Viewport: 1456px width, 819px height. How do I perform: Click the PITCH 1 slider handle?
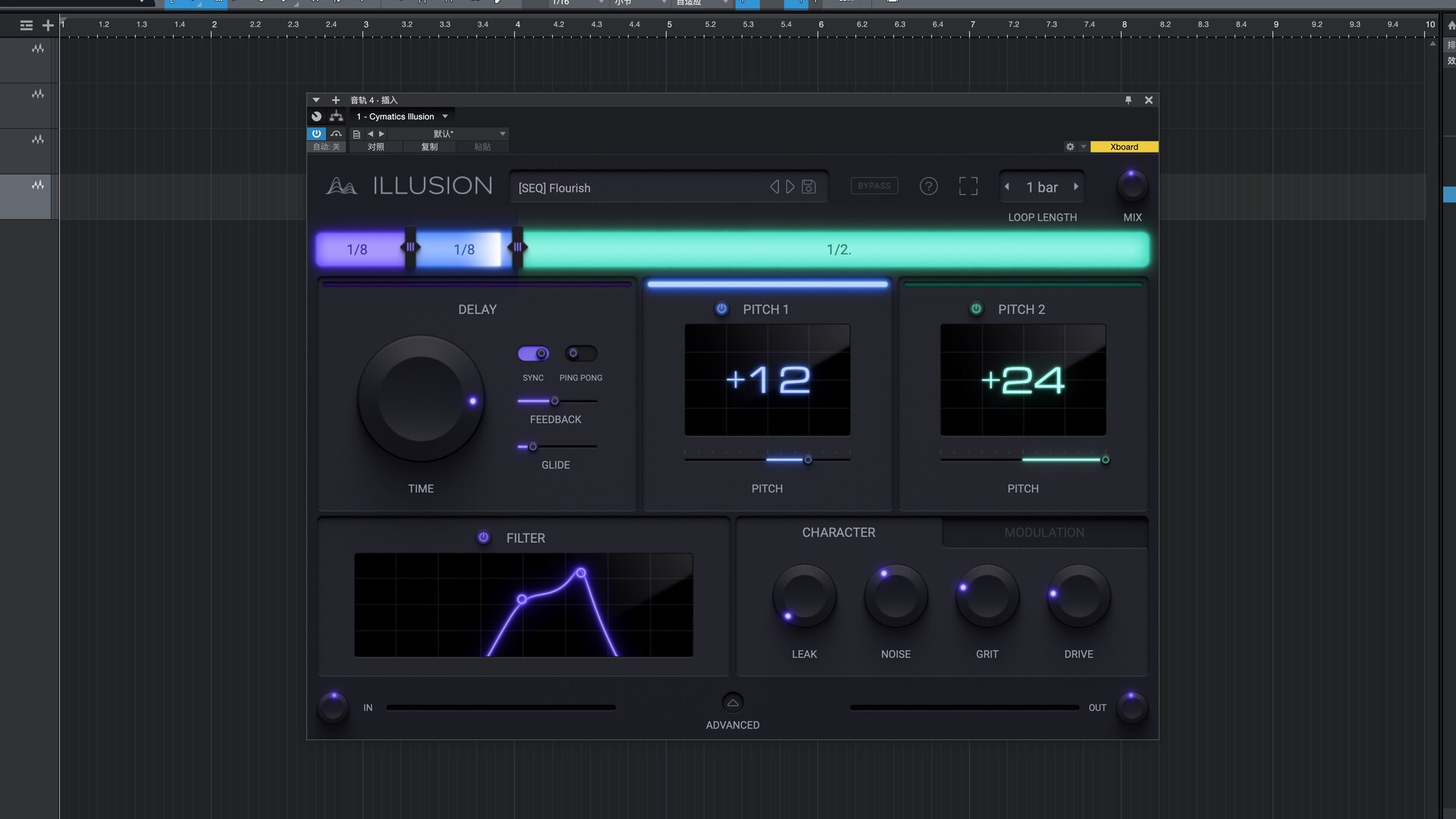tap(808, 460)
